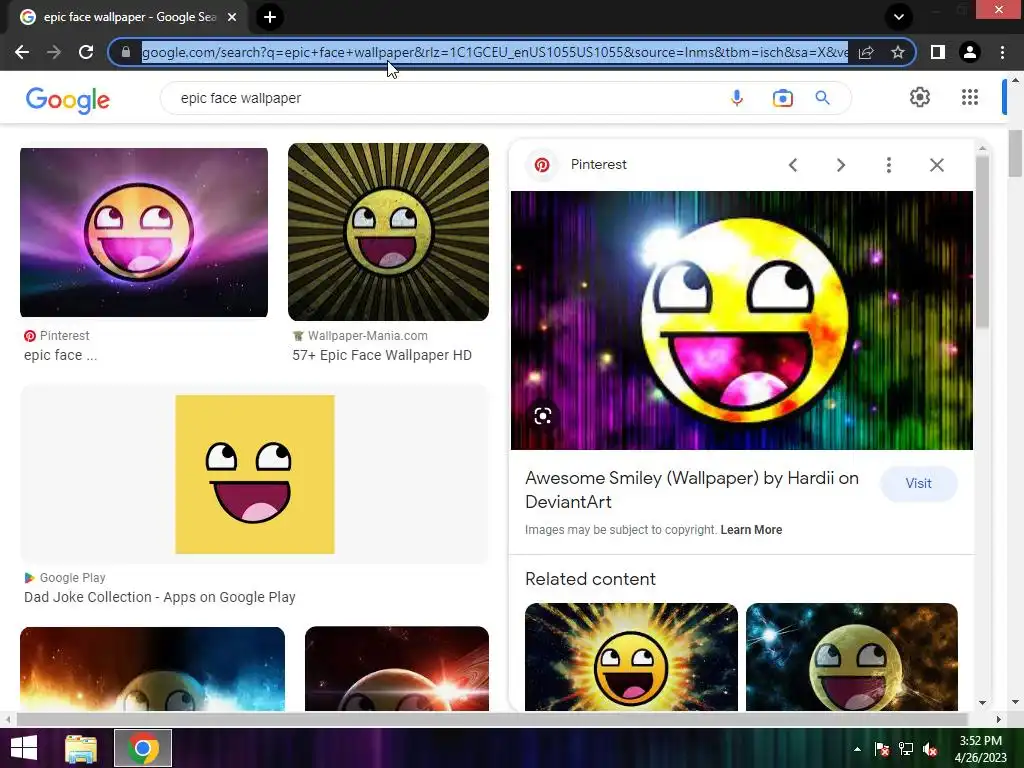Click the Chrome taskbar icon
This screenshot has height=768, width=1024.
[143, 748]
